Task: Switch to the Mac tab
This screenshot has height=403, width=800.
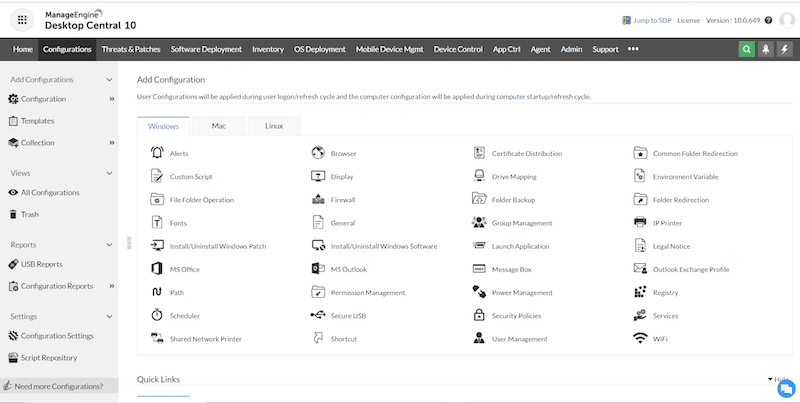Action: tap(218, 126)
